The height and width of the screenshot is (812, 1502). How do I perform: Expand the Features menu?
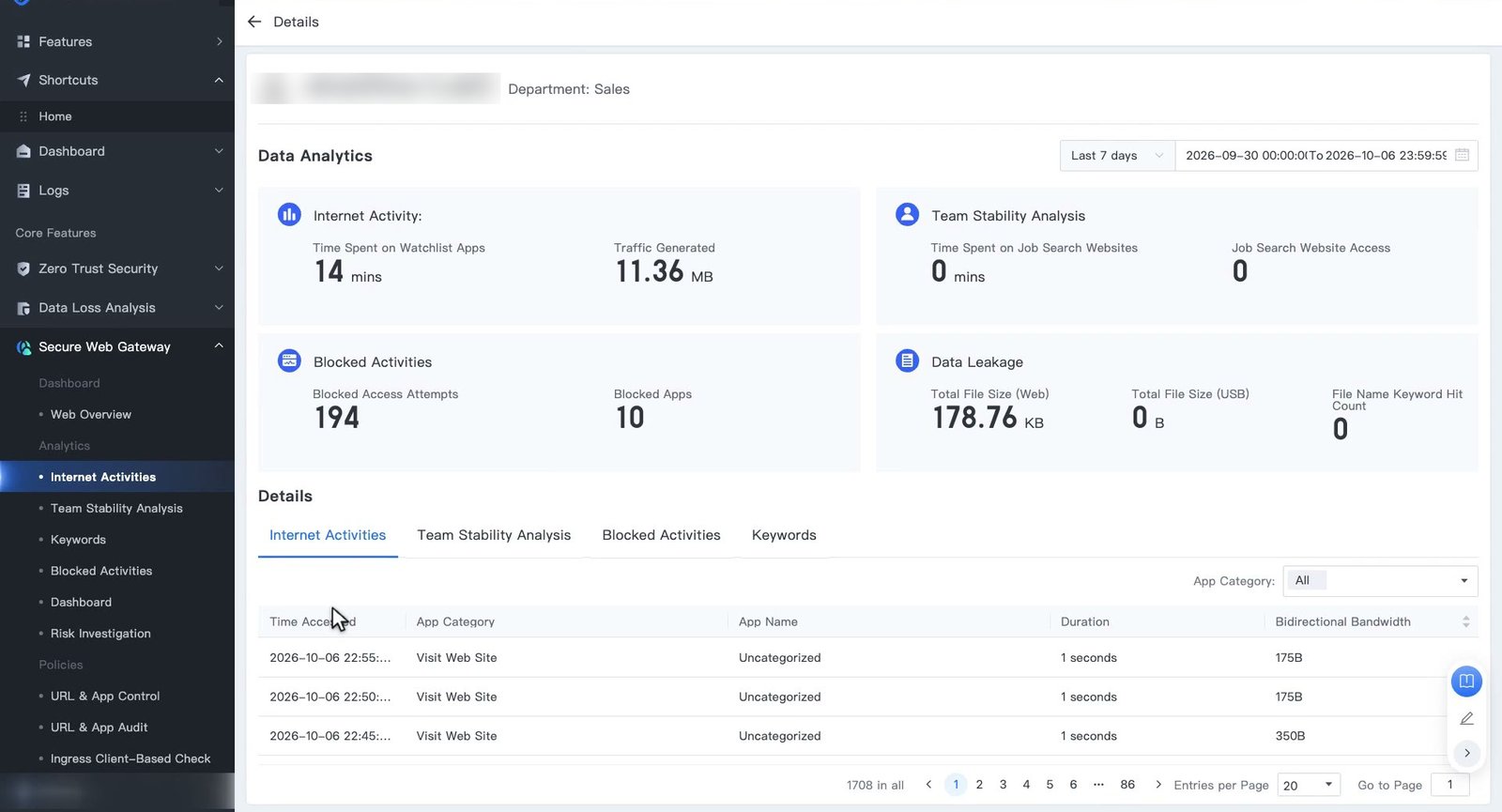coord(219,41)
